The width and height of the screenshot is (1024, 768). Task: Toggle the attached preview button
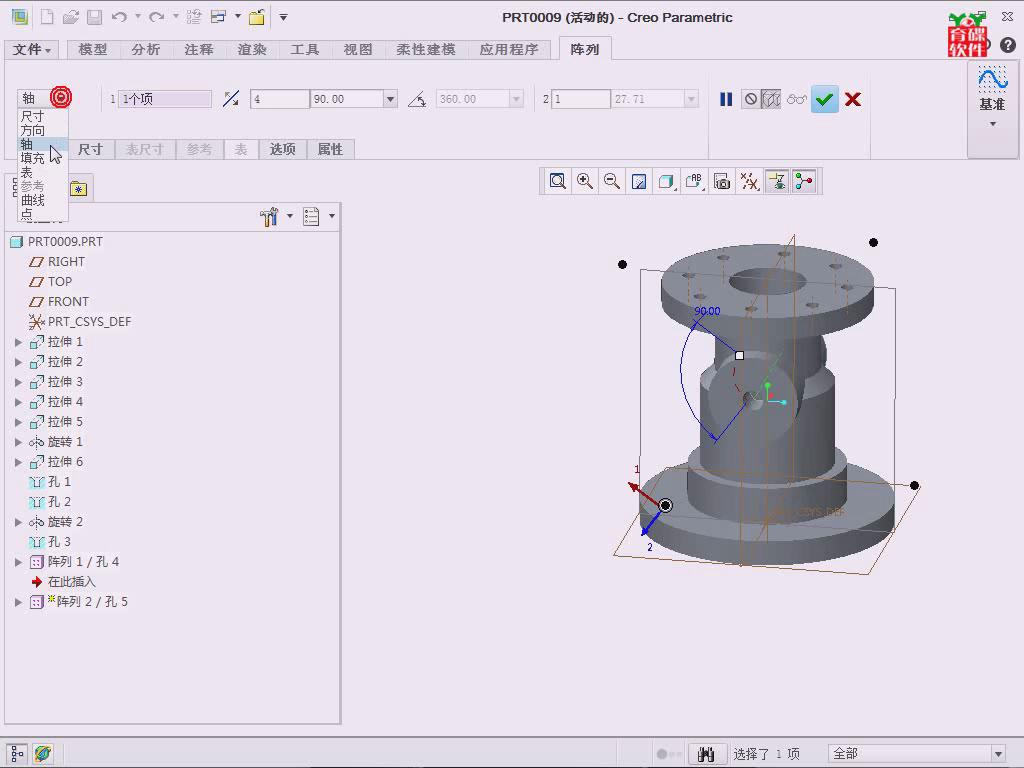tap(771, 99)
